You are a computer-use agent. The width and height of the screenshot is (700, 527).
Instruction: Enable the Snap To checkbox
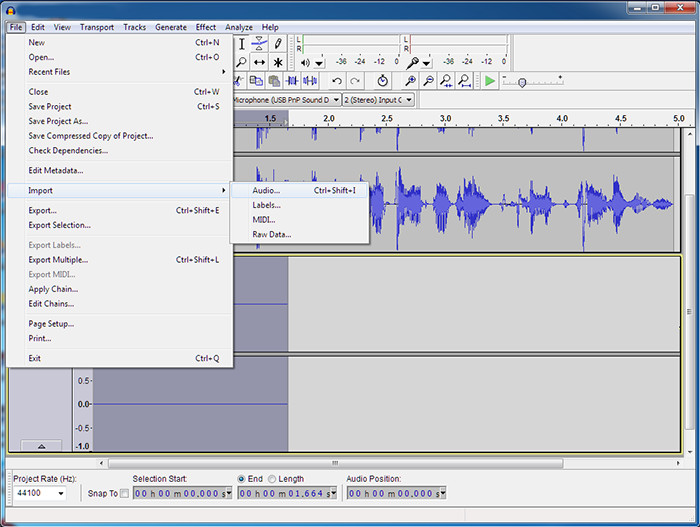[x=124, y=493]
